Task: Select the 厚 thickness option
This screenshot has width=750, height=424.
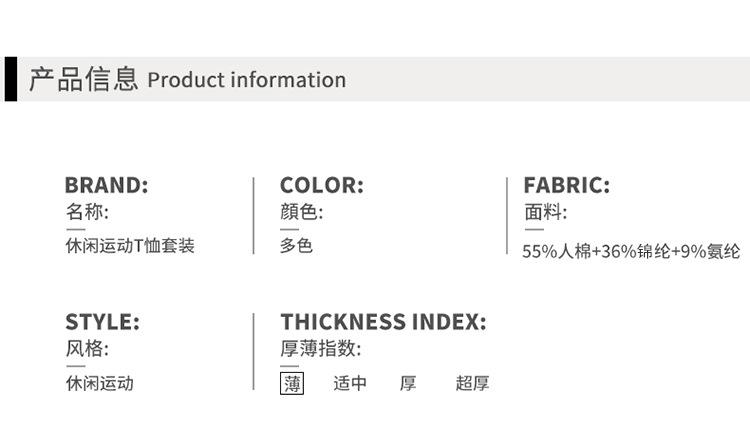Action: click(408, 383)
